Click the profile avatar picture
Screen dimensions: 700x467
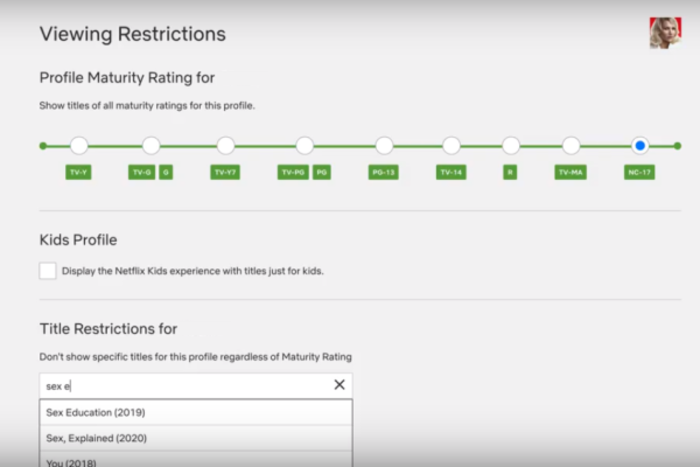665,33
